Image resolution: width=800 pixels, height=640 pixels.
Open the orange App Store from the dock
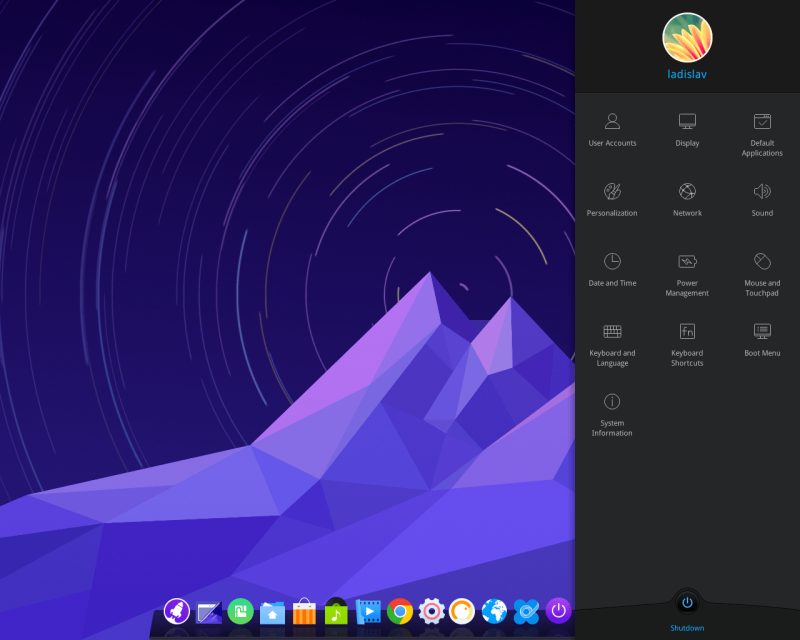[303, 612]
